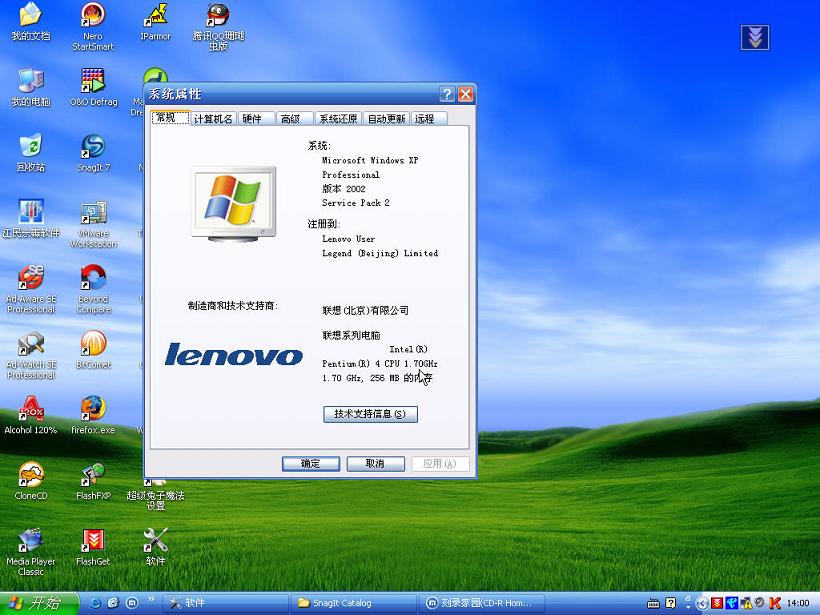
Task: Open the 我的文档 desktop icon
Action: pyautogui.click(x=31, y=21)
